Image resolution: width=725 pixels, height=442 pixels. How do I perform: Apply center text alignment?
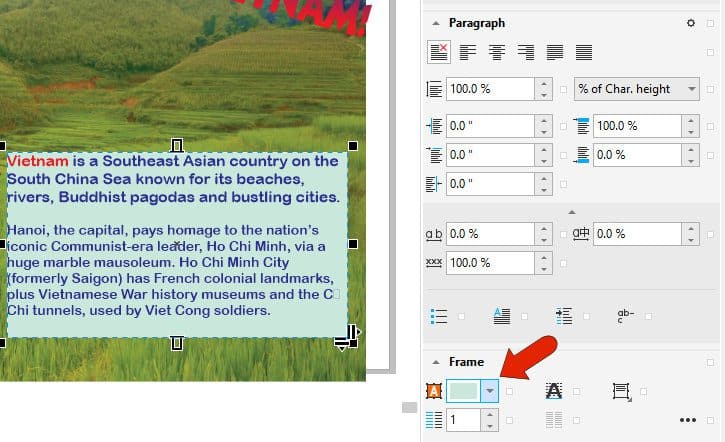coord(495,52)
